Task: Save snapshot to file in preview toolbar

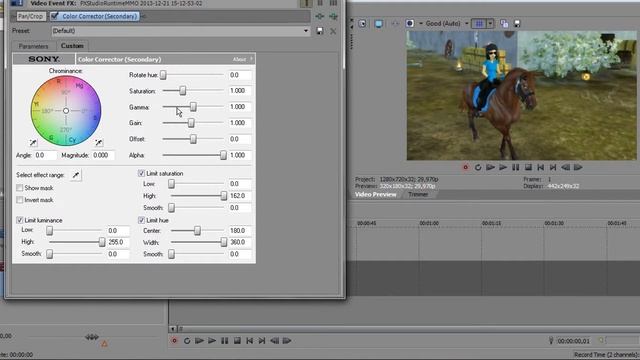Action: click(x=517, y=24)
